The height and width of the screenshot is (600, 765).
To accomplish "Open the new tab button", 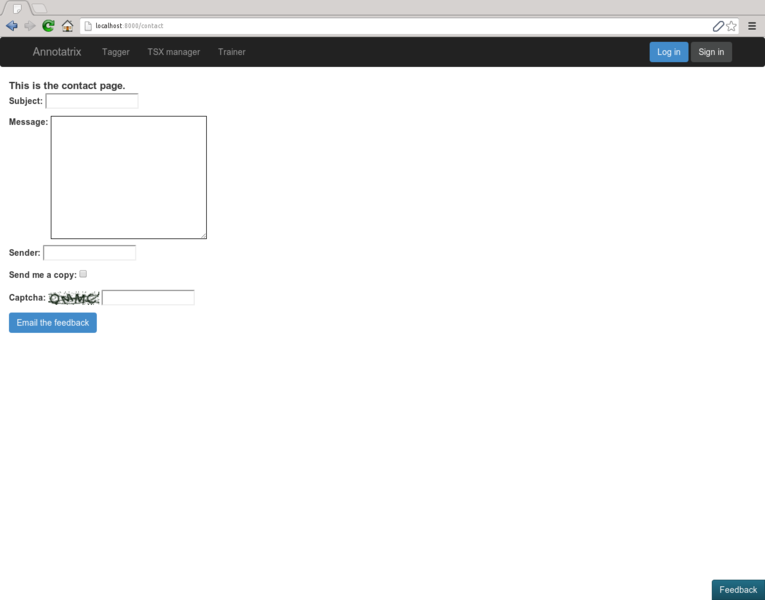I will click(39, 8).
